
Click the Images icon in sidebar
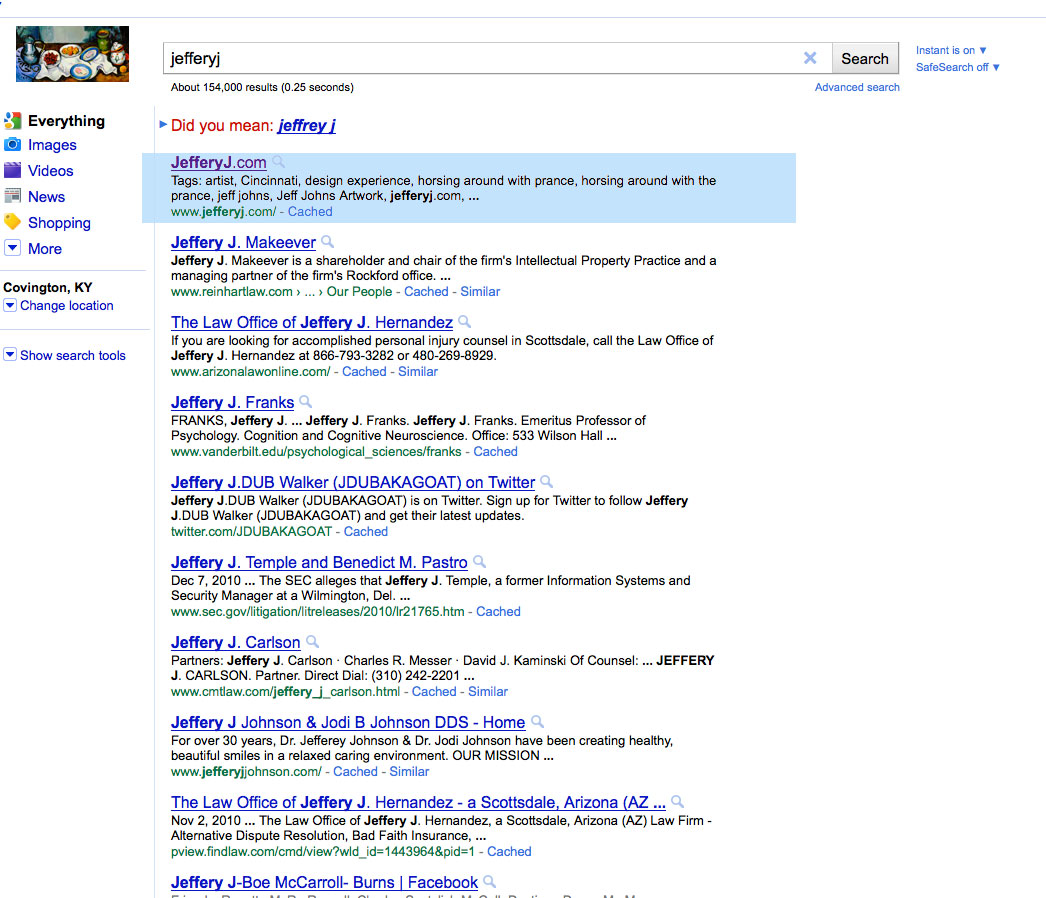pyautogui.click(x=12, y=145)
